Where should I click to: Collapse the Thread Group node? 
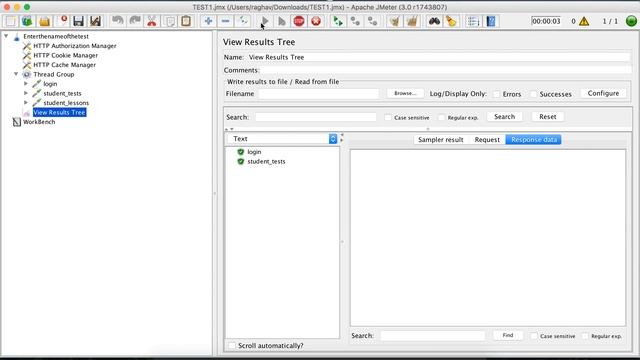(16, 74)
